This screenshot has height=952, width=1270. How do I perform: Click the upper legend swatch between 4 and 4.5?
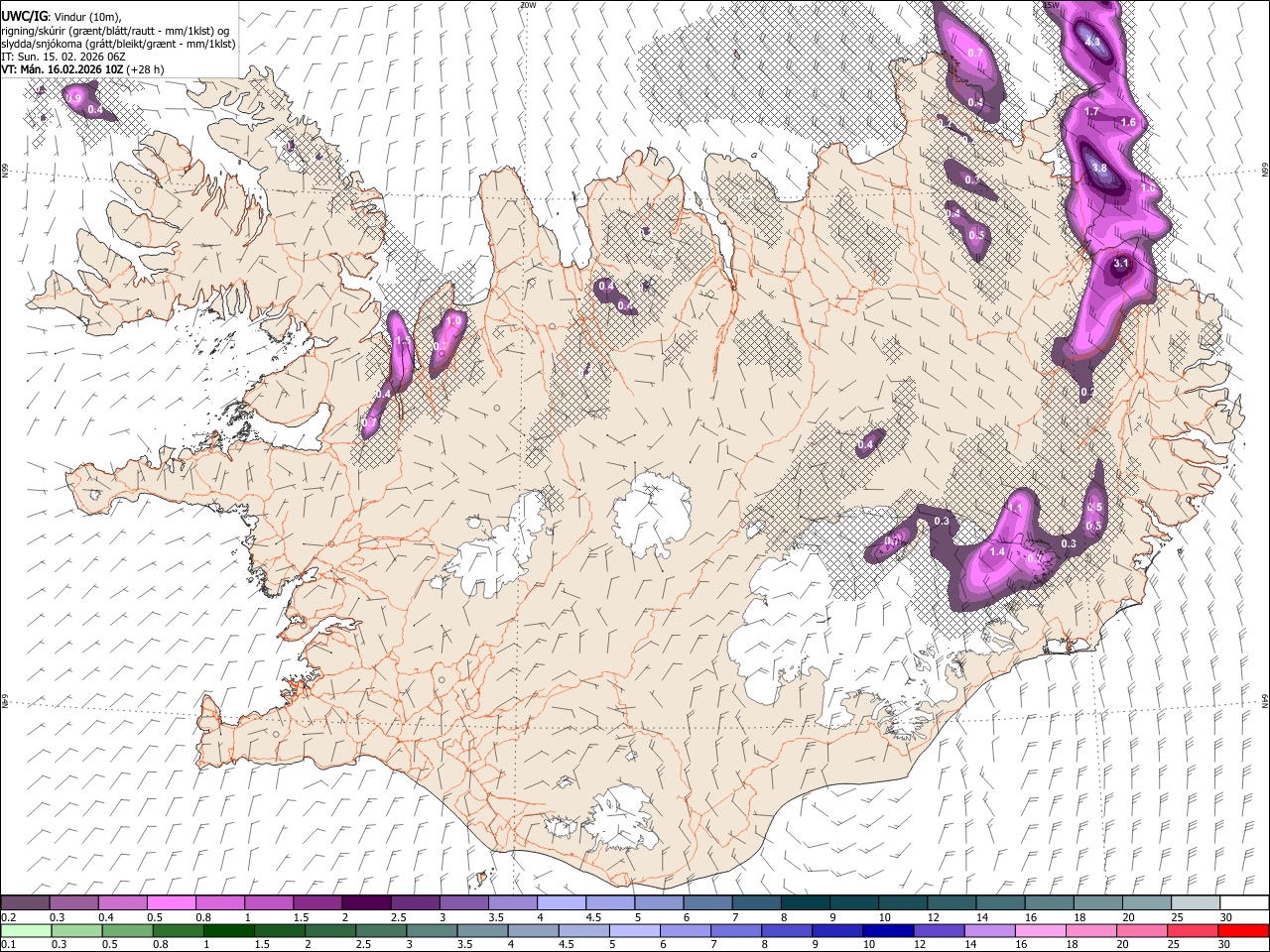560,903
